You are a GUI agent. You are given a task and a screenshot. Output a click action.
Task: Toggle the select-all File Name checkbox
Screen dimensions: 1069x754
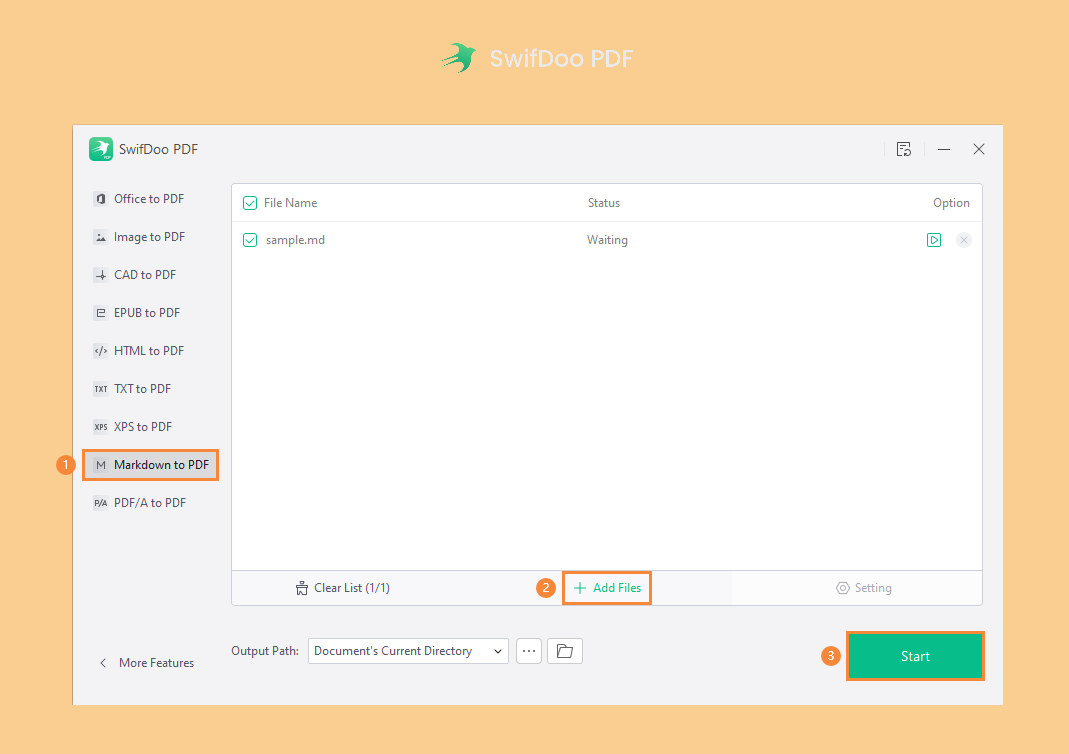point(250,203)
